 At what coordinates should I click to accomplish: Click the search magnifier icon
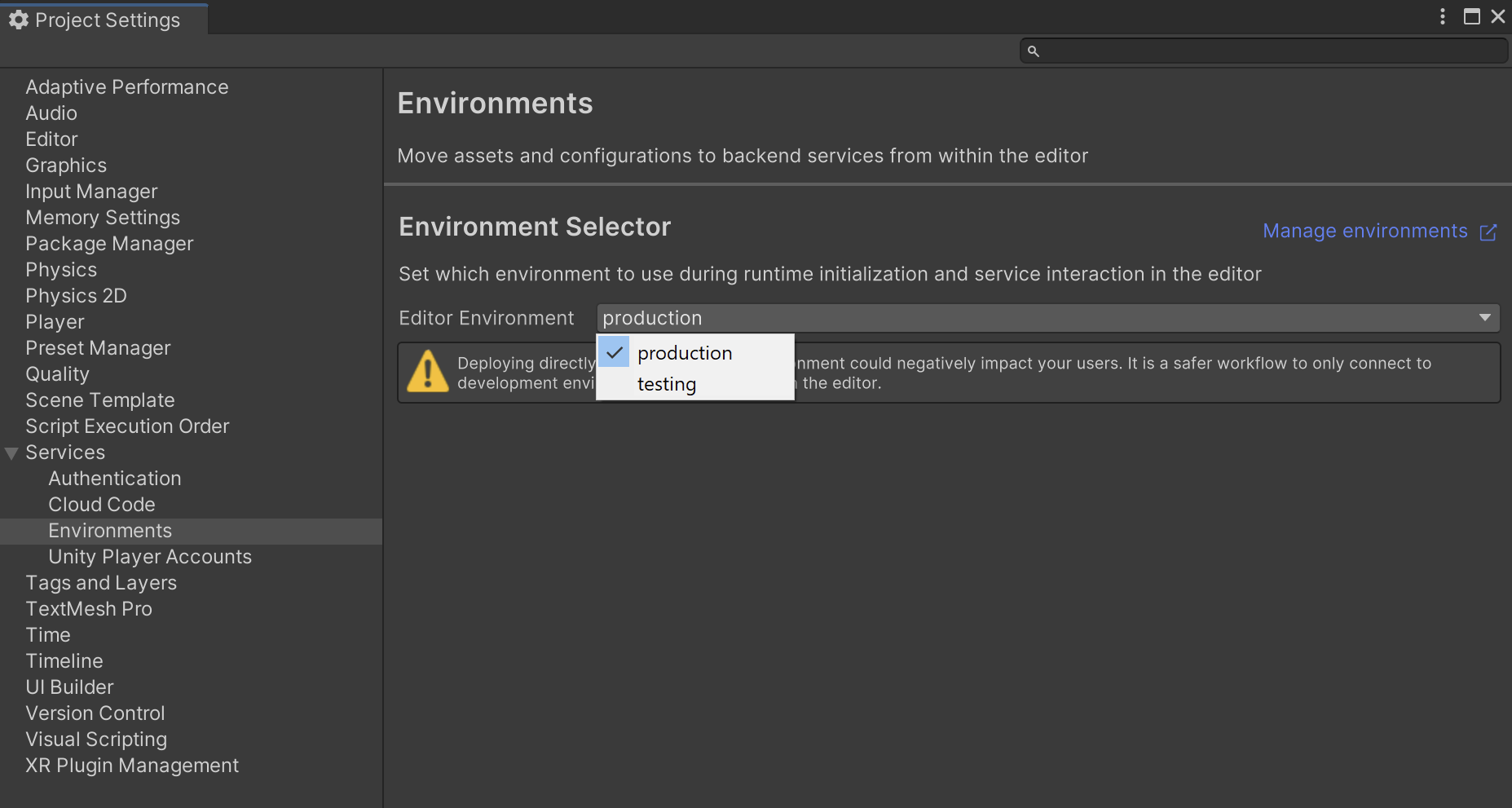(x=1033, y=51)
